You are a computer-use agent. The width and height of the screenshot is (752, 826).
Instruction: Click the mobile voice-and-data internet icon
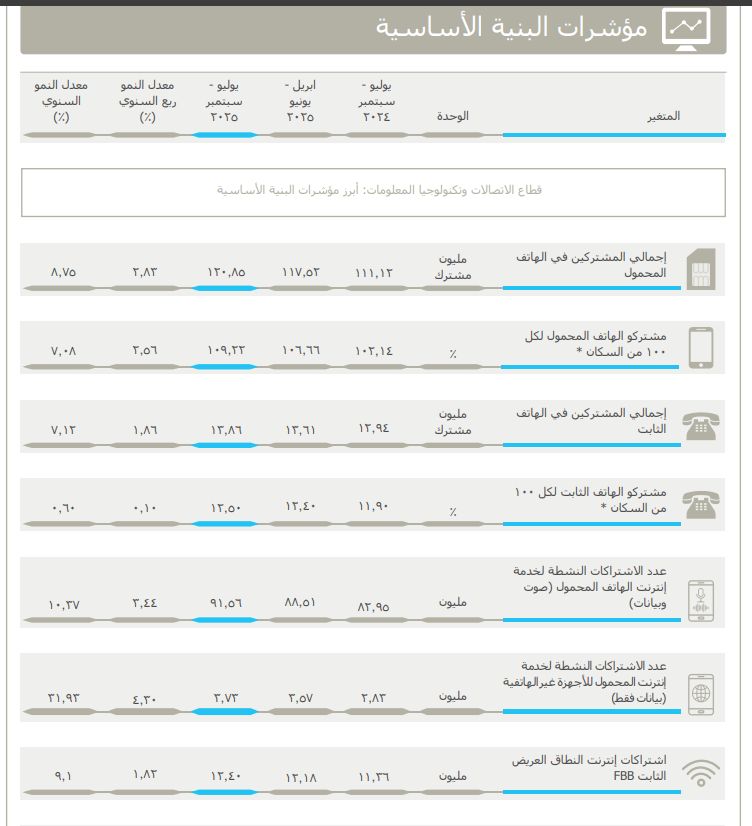click(700, 600)
